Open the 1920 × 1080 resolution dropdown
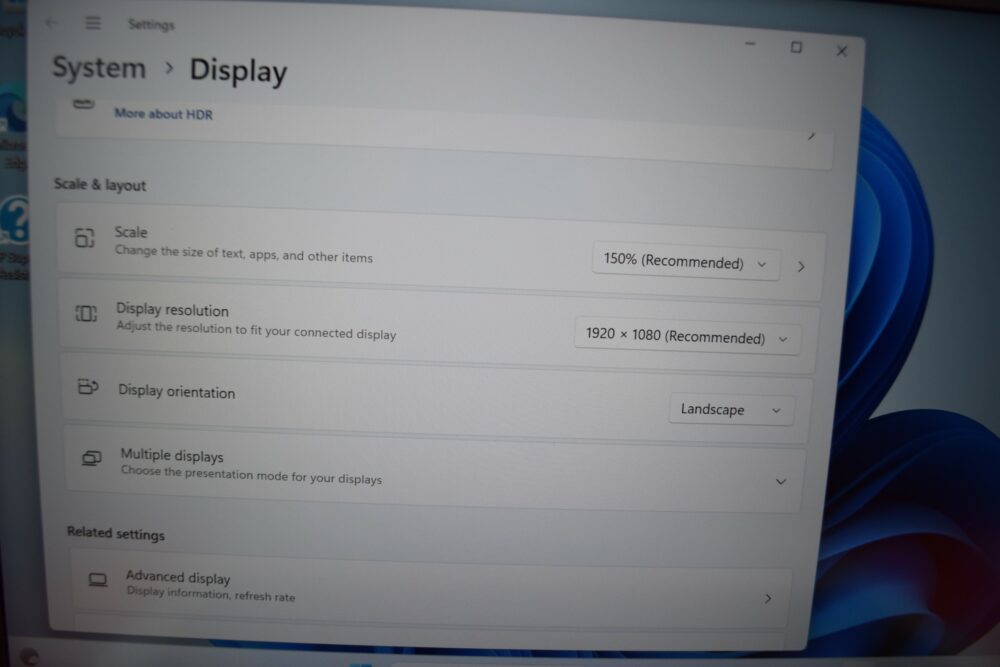Image resolution: width=1000 pixels, height=667 pixels. [x=688, y=335]
